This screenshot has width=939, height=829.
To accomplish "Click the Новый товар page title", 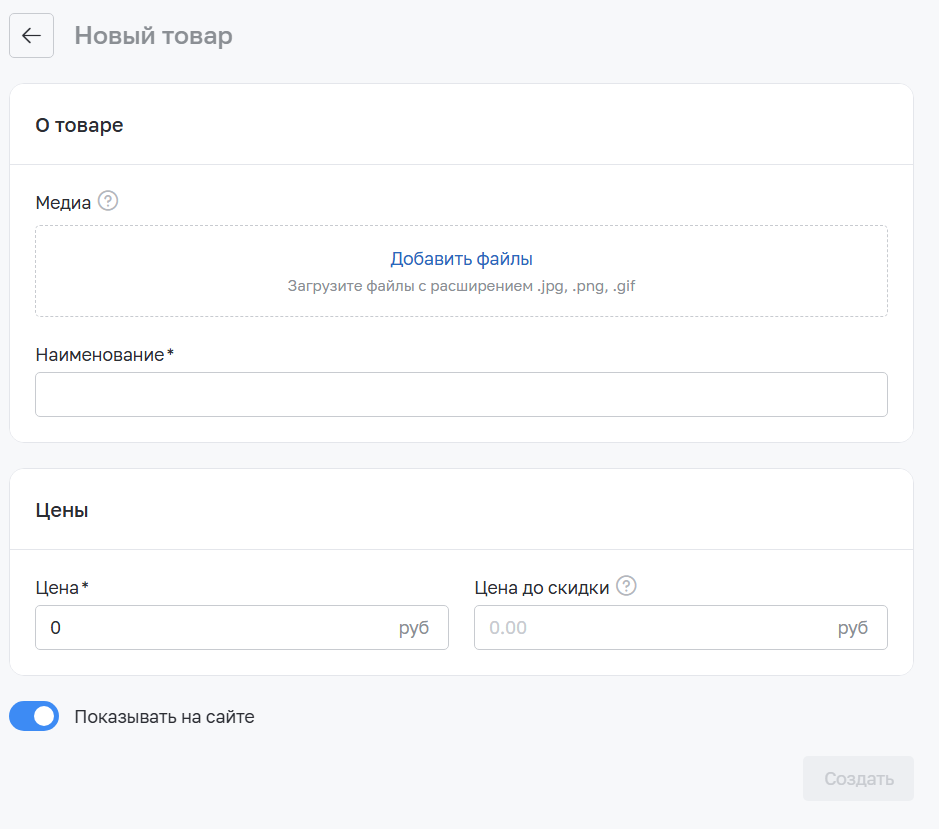I will [x=153, y=36].
